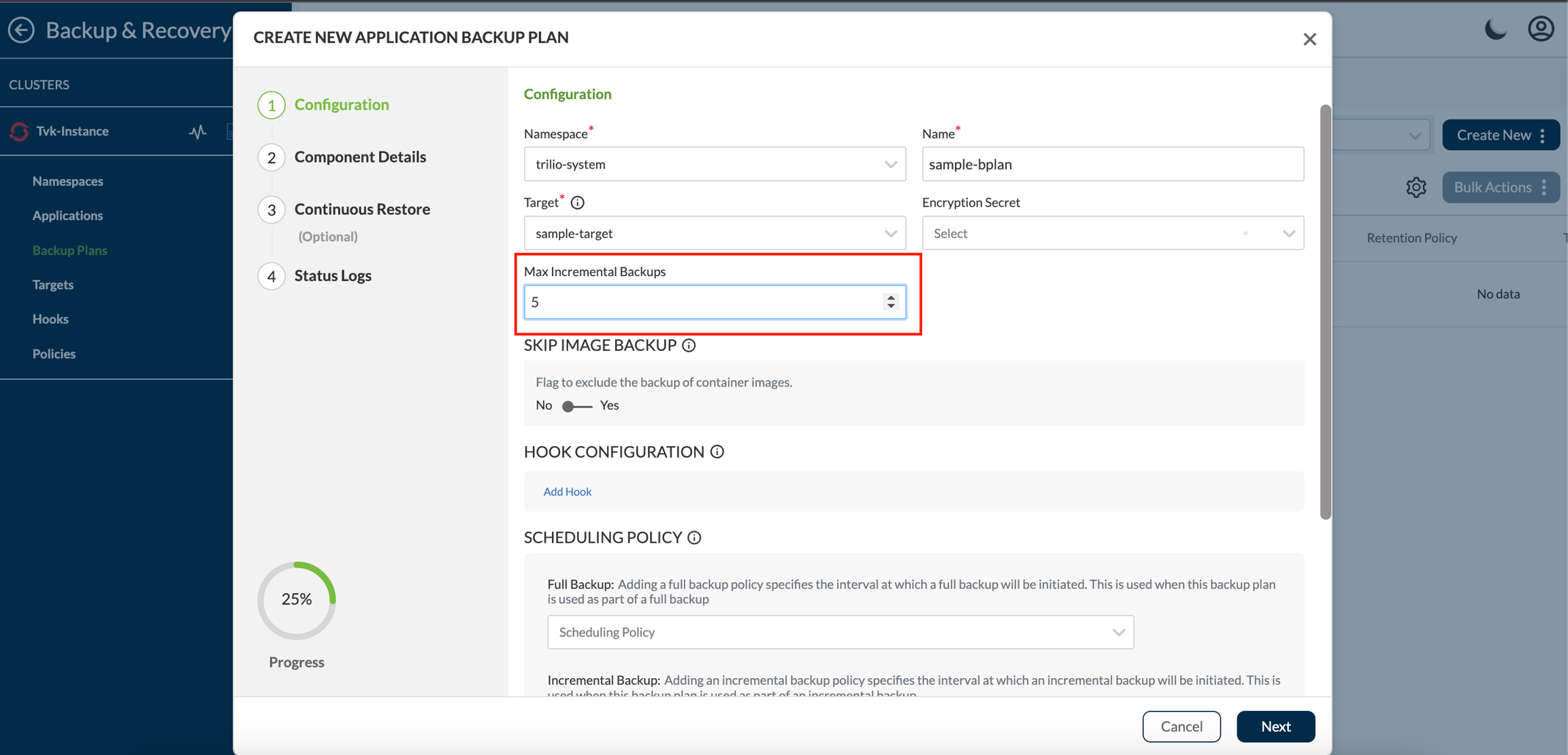Open the Scheduling Policy dropdown
The width and height of the screenshot is (1568, 755).
tap(840, 632)
